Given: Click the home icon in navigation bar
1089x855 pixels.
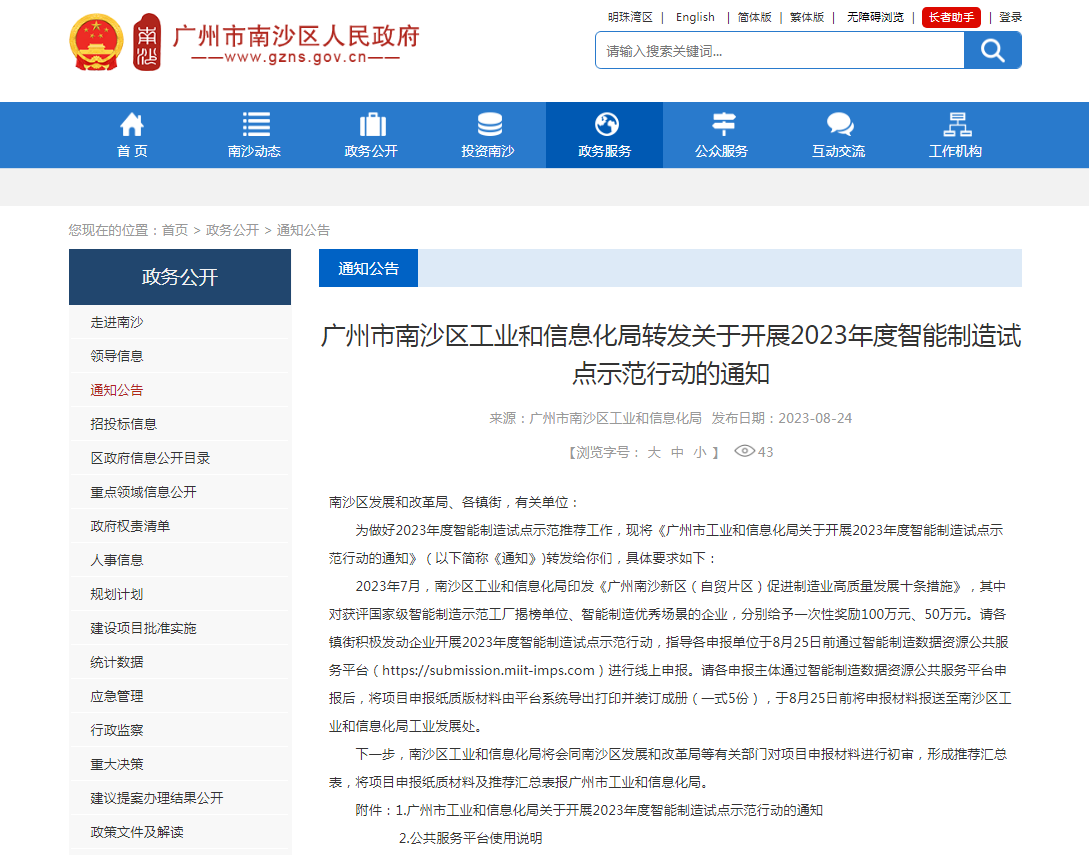Looking at the screenshot, I should [x=132, y=124].
